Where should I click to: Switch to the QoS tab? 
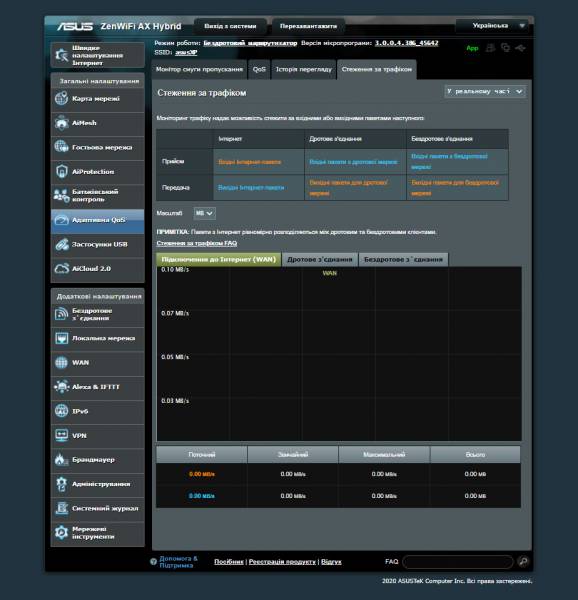pyautogui.click(x=259, y=70)
